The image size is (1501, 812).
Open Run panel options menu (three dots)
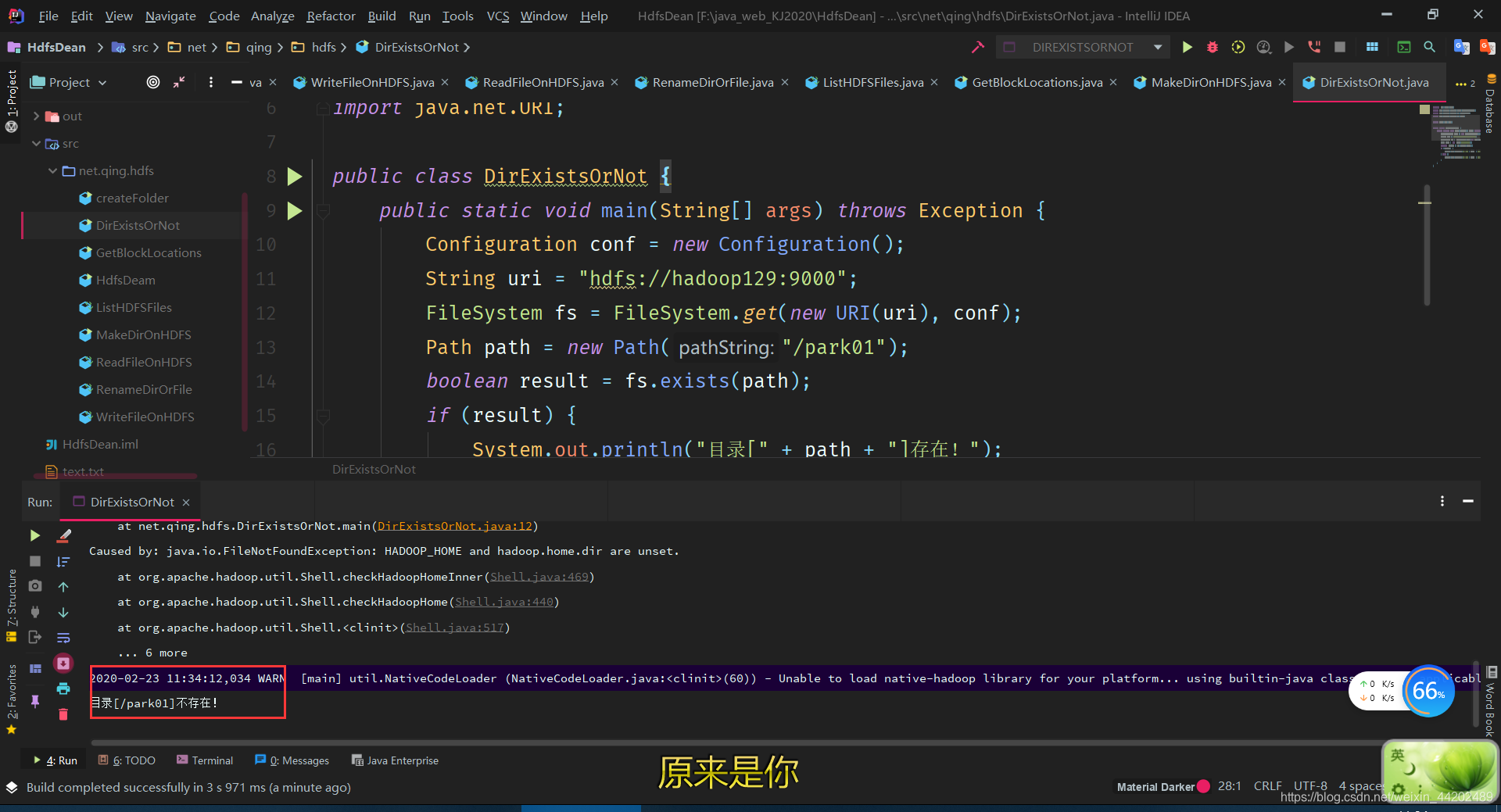1442,501
